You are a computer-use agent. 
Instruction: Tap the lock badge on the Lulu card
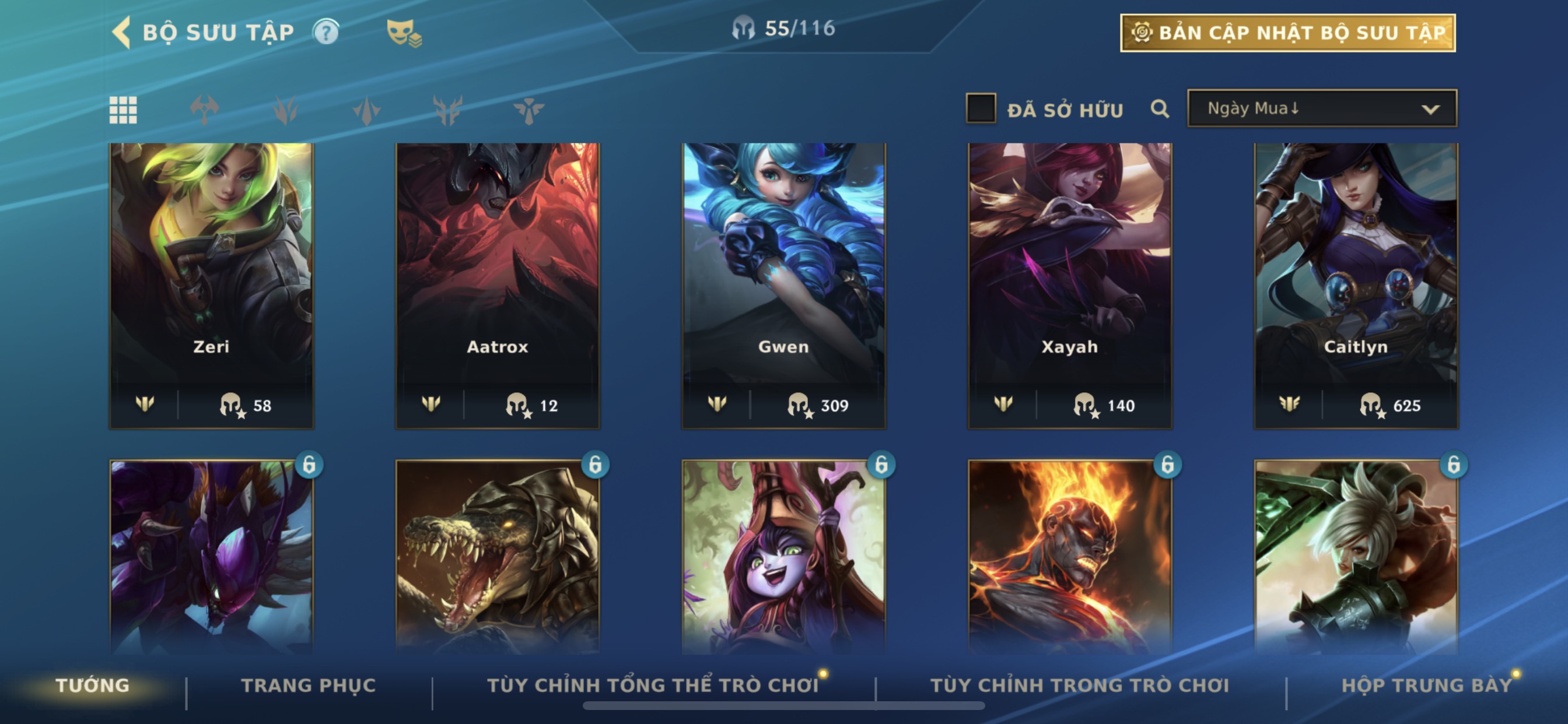[x=881, y=465]
